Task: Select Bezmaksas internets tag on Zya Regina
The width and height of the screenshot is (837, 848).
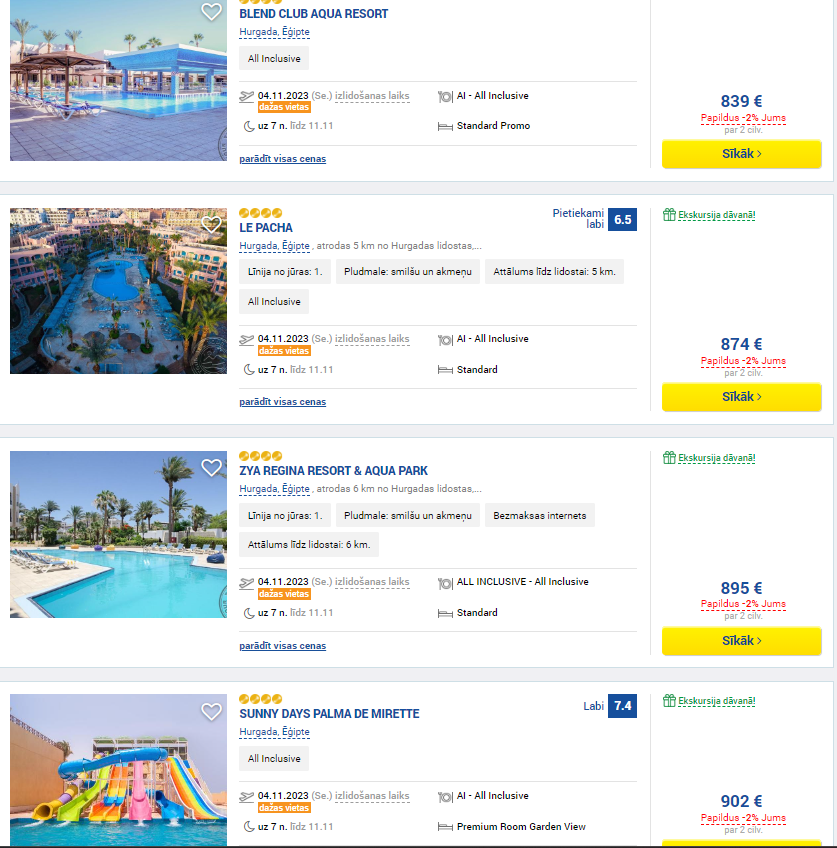Action: [x=540, y=515]
